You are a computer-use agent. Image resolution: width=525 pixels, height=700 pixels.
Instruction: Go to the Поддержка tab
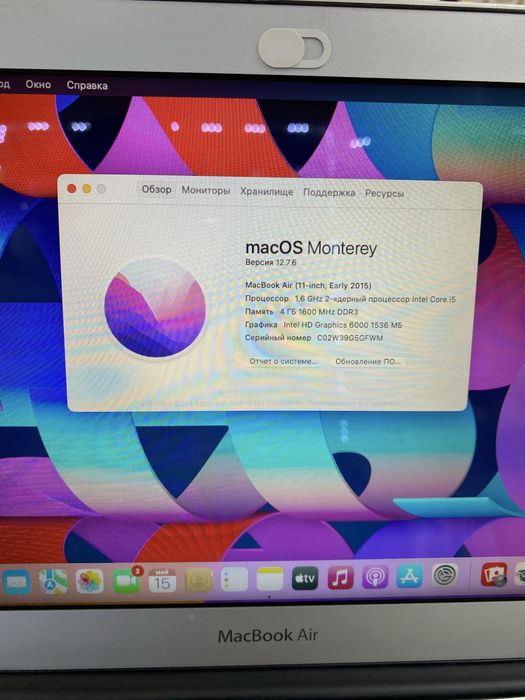pos(329,192)
